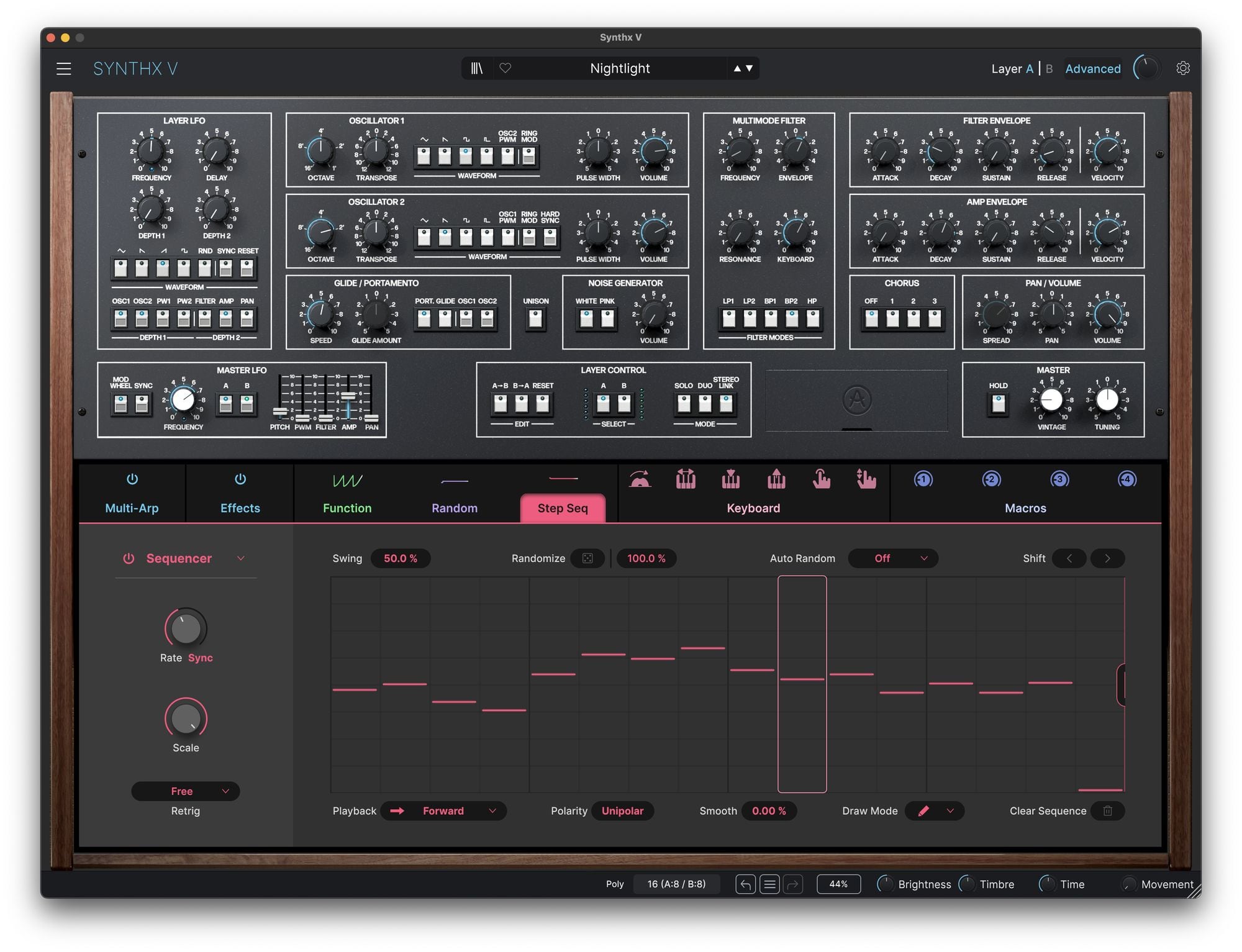
Task: Select the pitch bend icon in Keyboard section
Action: [x=640, y=479]
